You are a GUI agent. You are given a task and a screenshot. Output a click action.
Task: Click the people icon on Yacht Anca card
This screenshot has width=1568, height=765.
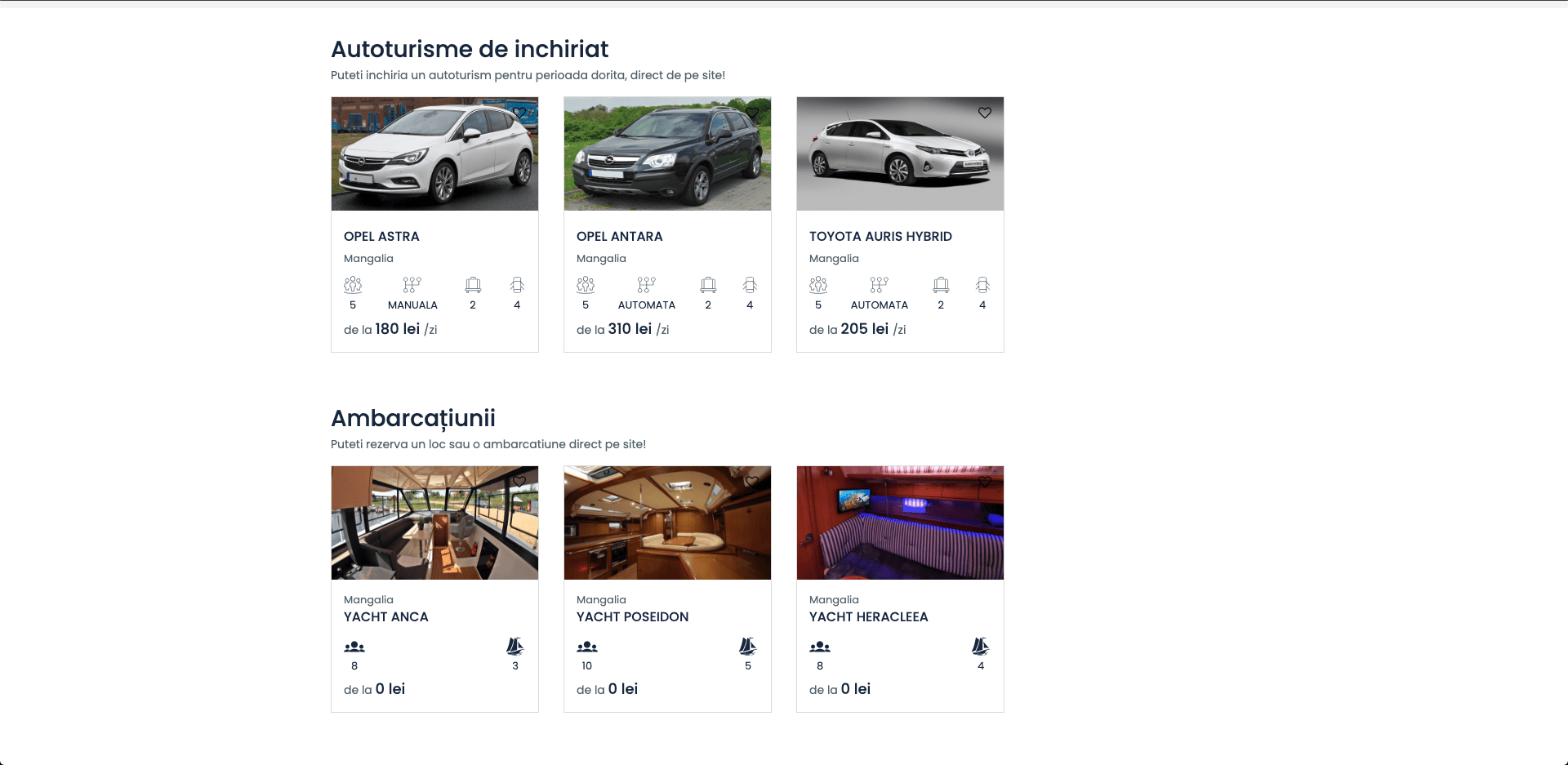(354, 647)
